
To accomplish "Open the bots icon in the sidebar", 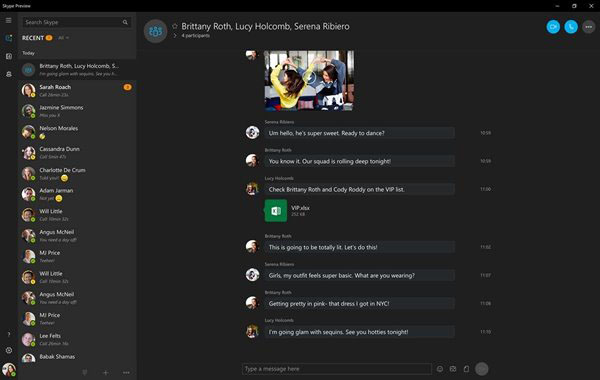I will [x=8, y=74].
